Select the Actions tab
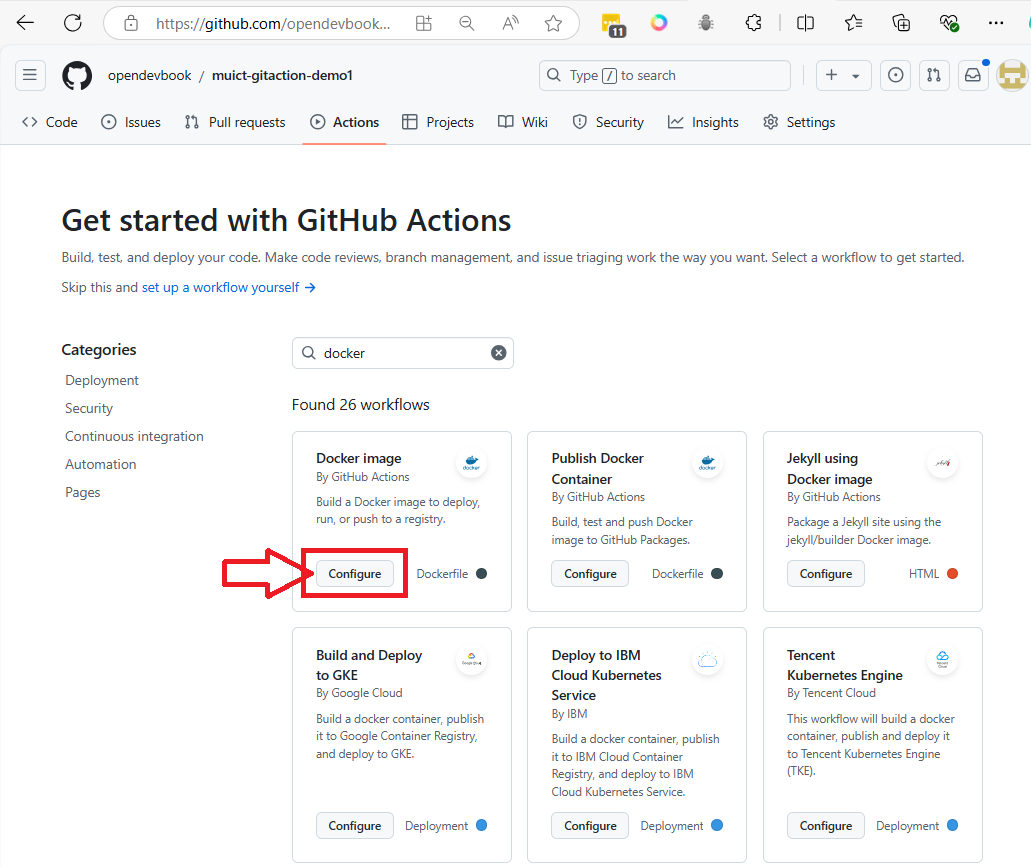The height and width of the screenshot is (867, 1031). 345,122
